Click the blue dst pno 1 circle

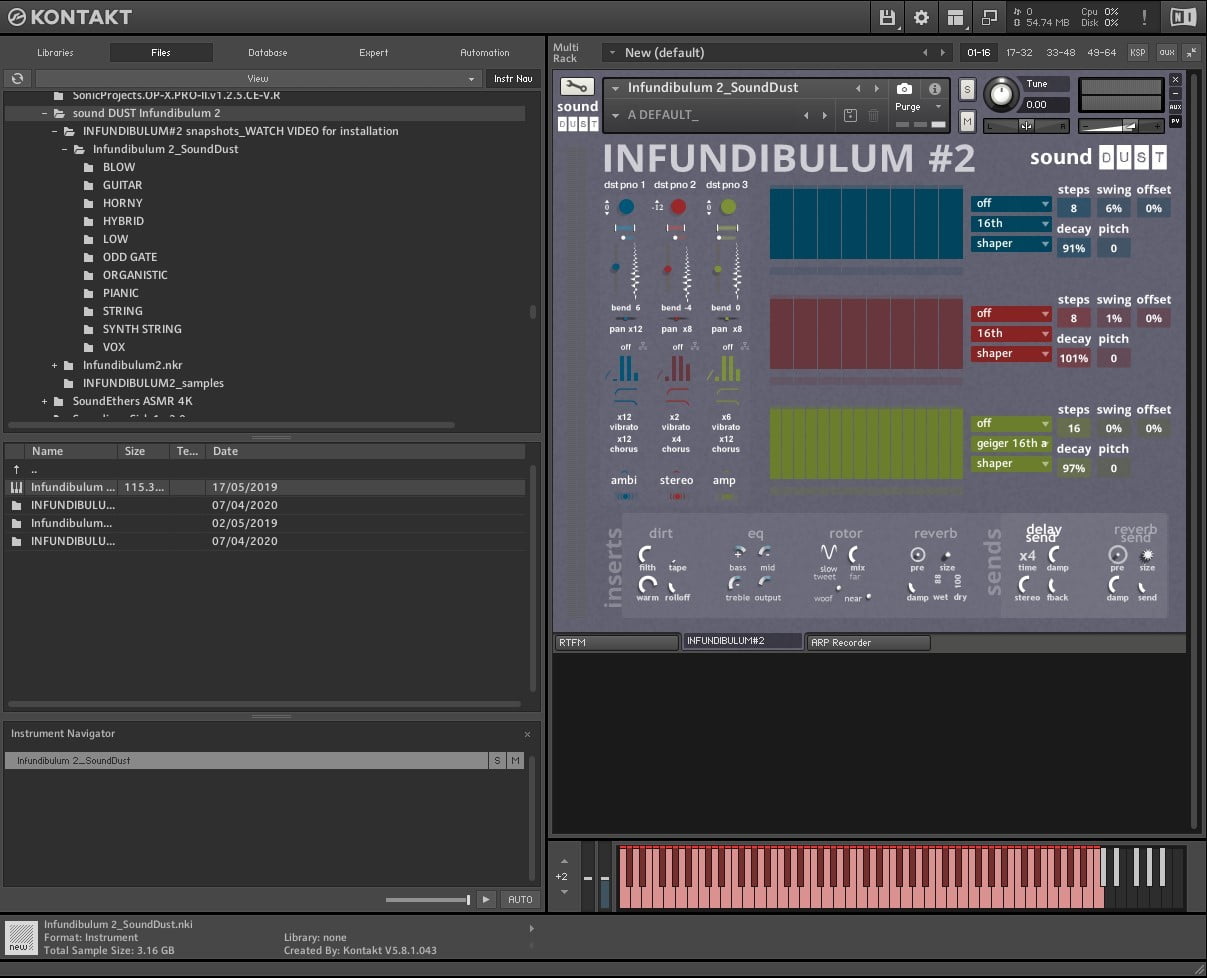(x=626, y=207)
